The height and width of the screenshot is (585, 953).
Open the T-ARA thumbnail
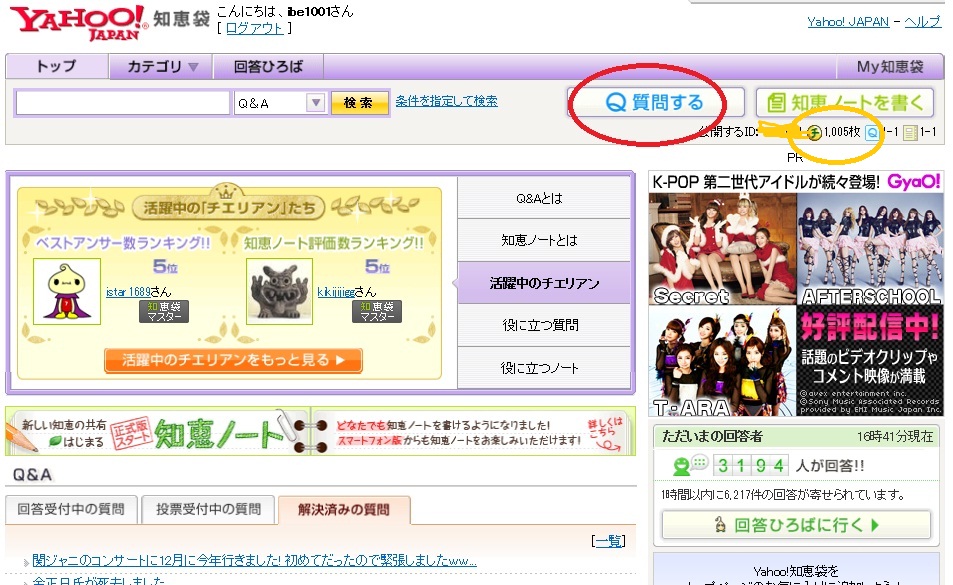[723, 361]
